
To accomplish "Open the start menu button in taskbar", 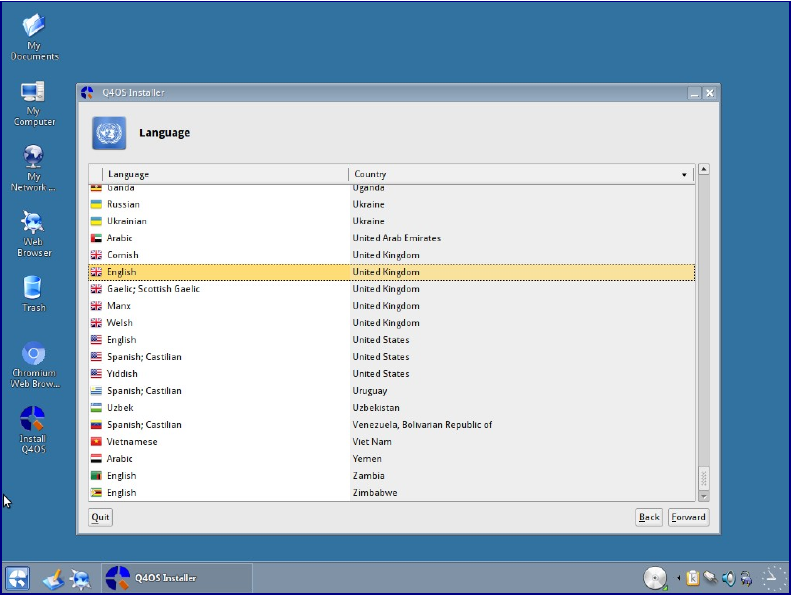I will click(18, 578).
